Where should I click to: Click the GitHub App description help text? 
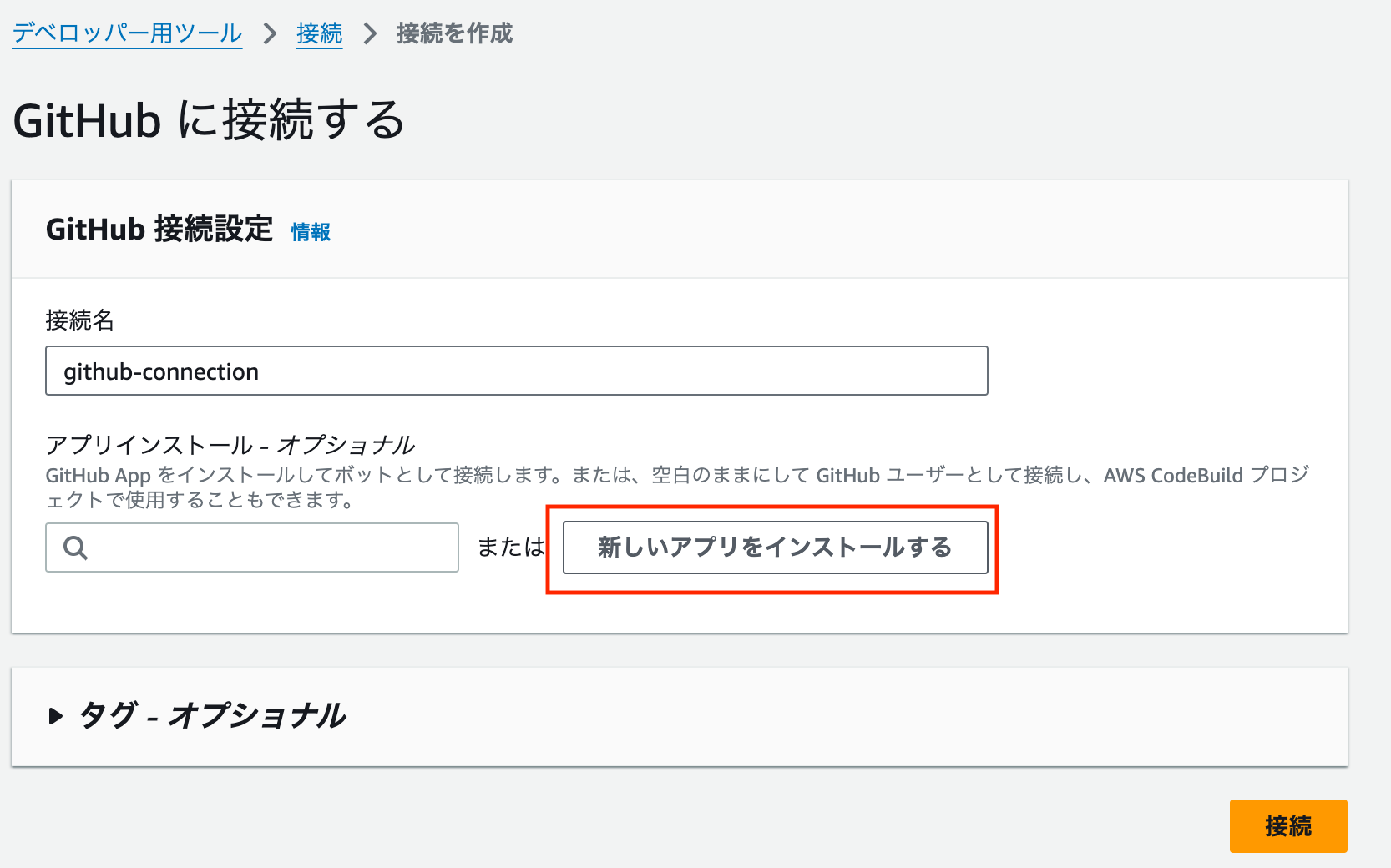tap(677, 487)
